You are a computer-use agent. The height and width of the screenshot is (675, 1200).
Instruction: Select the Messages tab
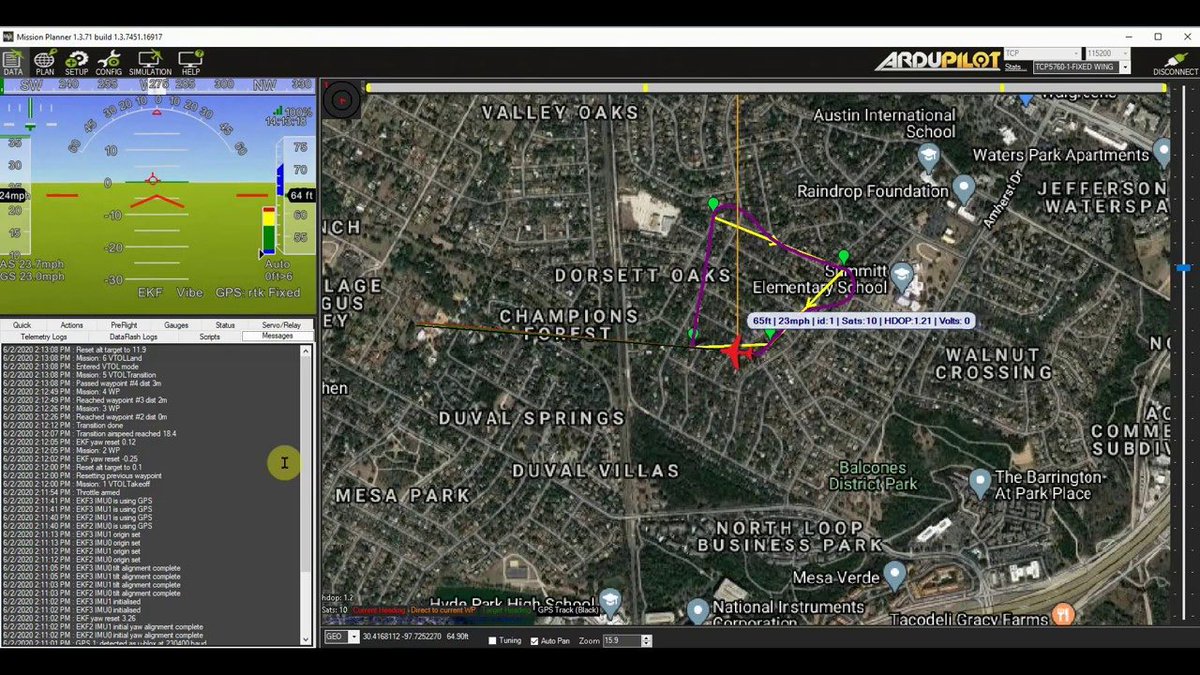tap(277, 336)
